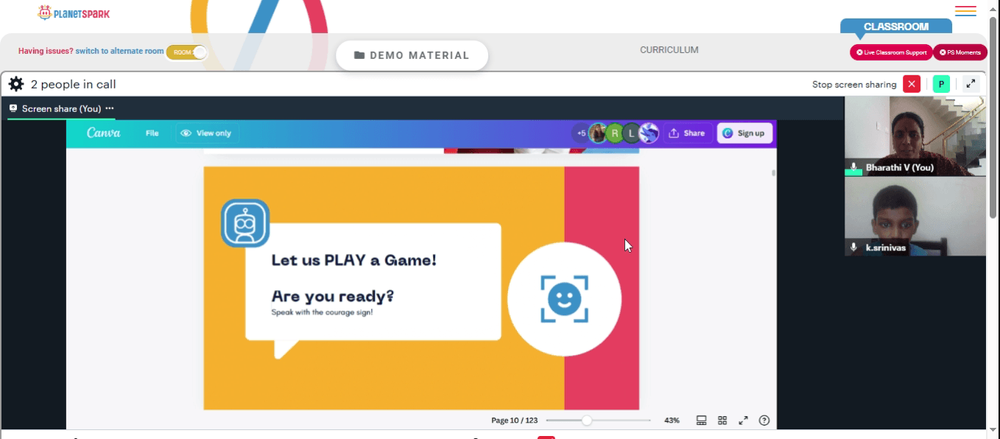Click the purple dragon collaborator avatar
The height and width of the screenshot is (439, 1000).
(649, 133)
